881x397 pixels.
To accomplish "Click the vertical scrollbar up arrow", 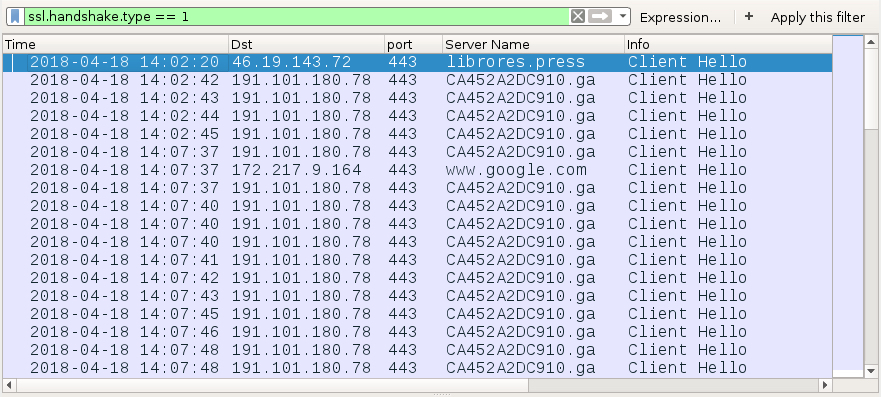I will (870, 42).
